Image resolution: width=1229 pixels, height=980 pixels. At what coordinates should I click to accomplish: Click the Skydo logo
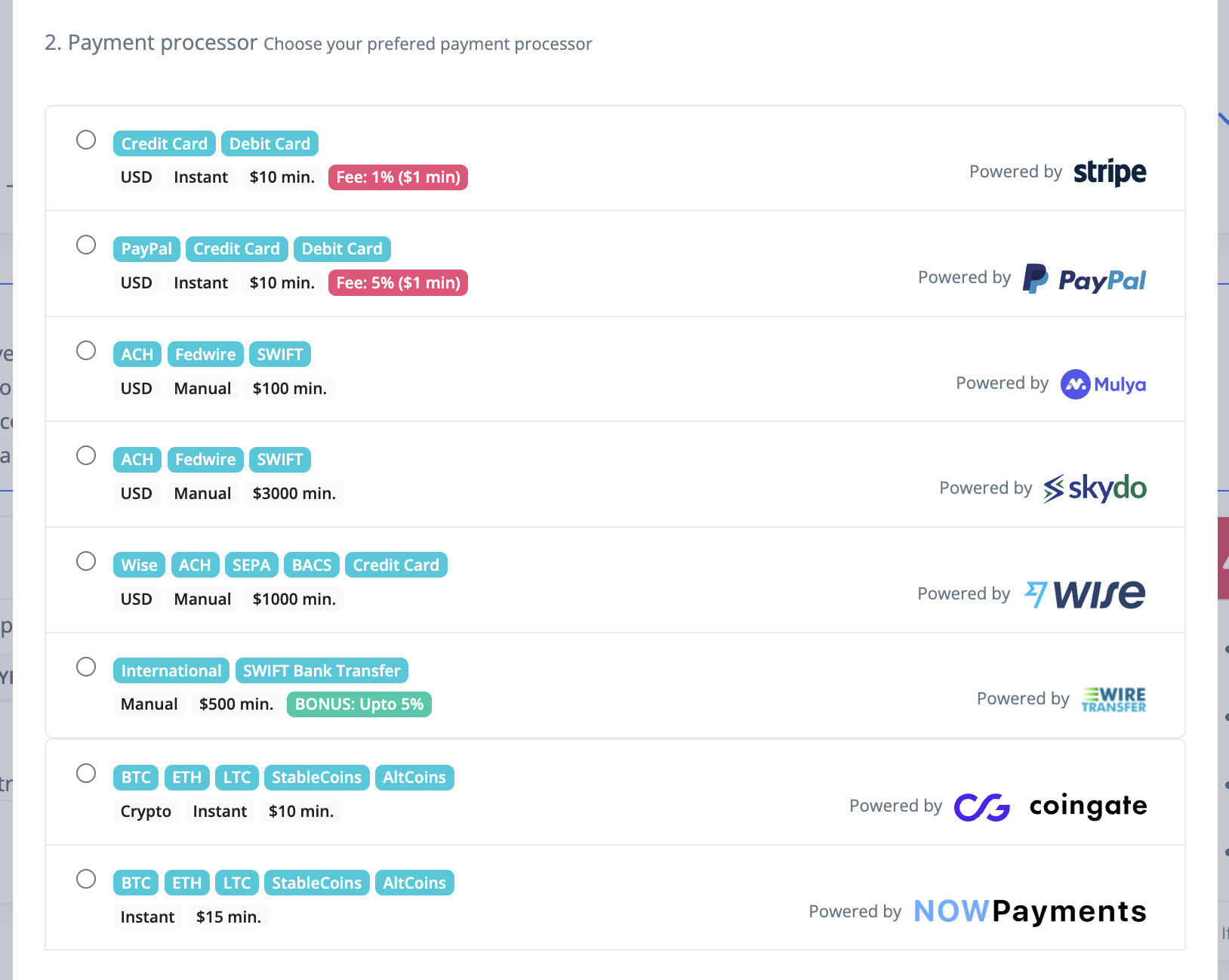1095,488
